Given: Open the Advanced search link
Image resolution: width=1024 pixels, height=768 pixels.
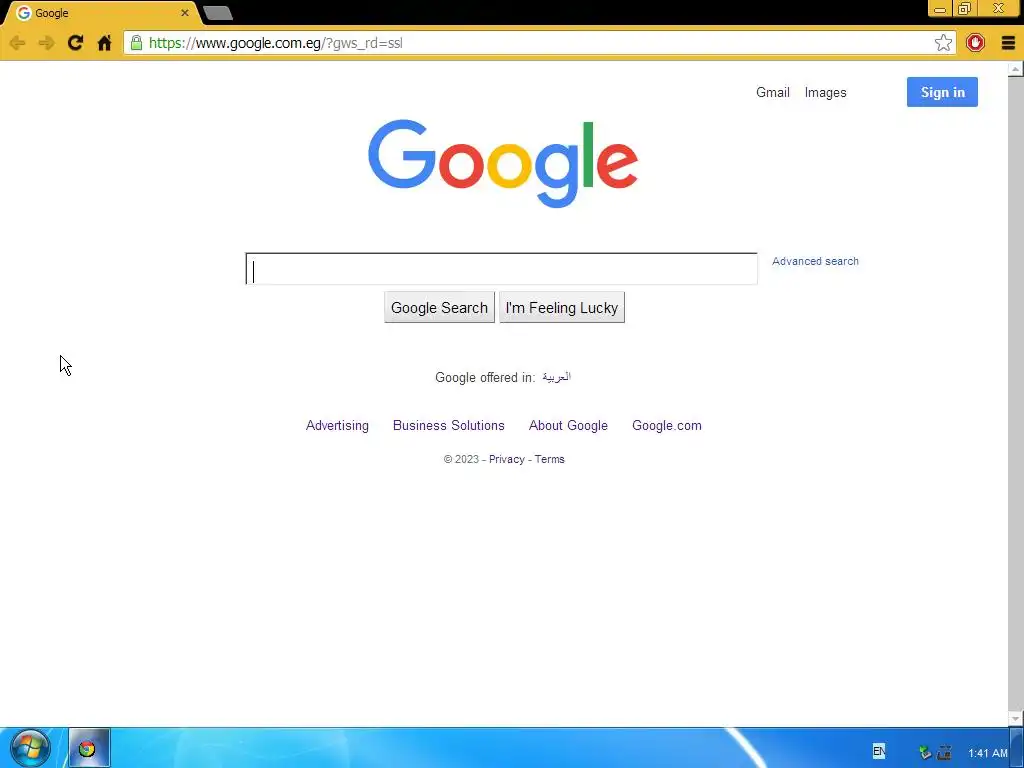Looking at the screenshot, I should point(815,261).
